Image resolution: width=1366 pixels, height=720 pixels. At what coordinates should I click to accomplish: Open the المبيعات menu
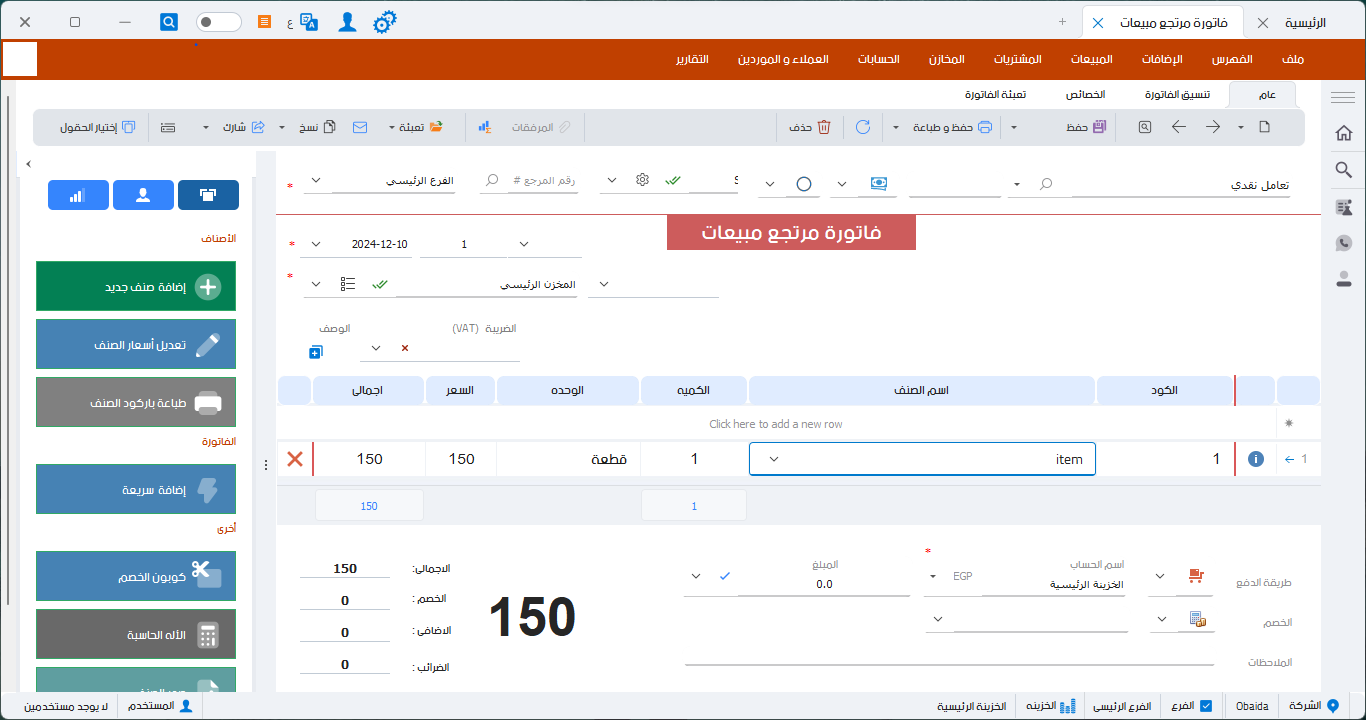pyautogui.click(x=1092, y=59)
